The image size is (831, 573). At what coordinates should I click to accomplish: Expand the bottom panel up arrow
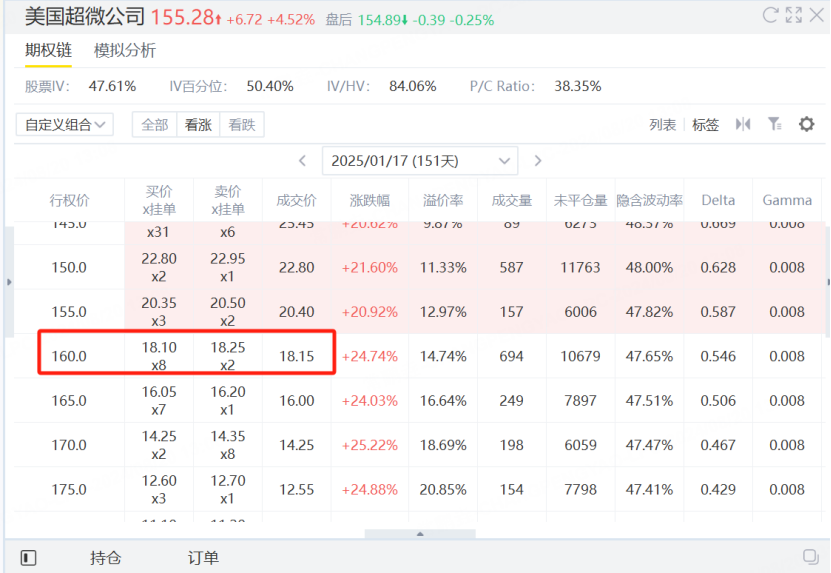click(x=420, y=534)
